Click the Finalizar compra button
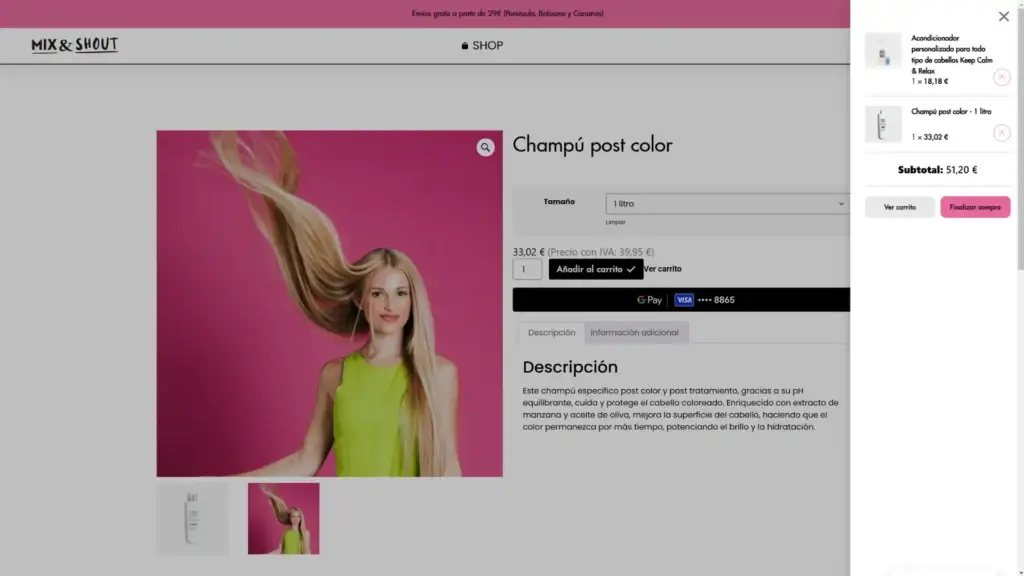Viewport: 1024px width, 576px height. click(975, 207)
